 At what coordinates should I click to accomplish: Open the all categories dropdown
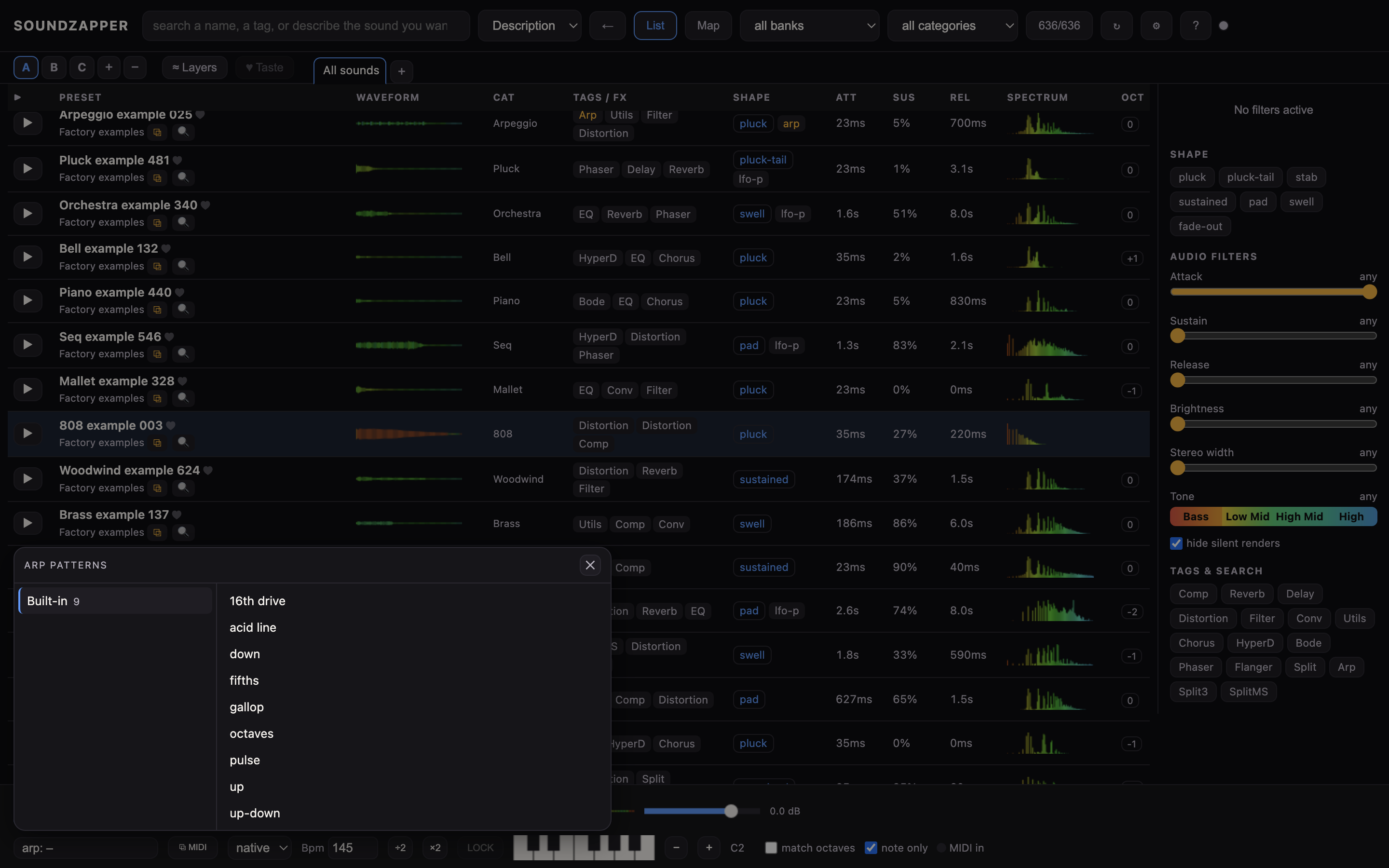click(952, 26)
